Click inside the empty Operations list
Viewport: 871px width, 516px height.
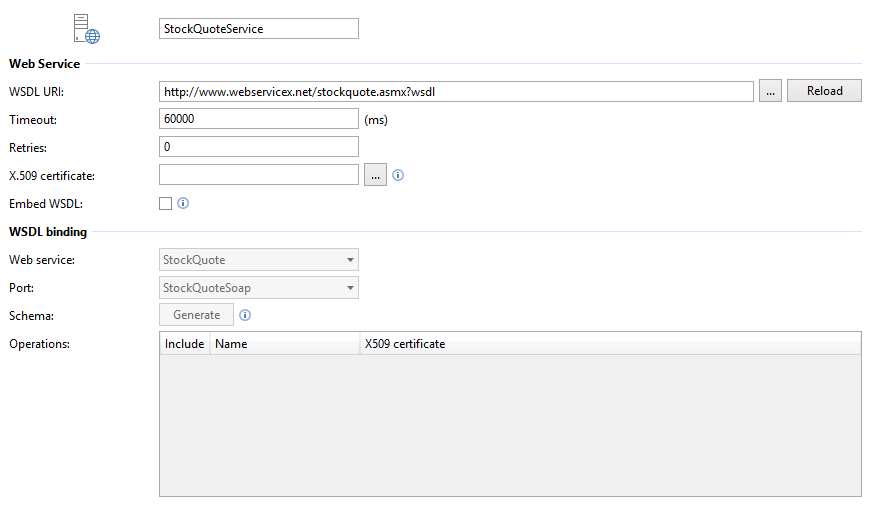[x=510, y=425]
